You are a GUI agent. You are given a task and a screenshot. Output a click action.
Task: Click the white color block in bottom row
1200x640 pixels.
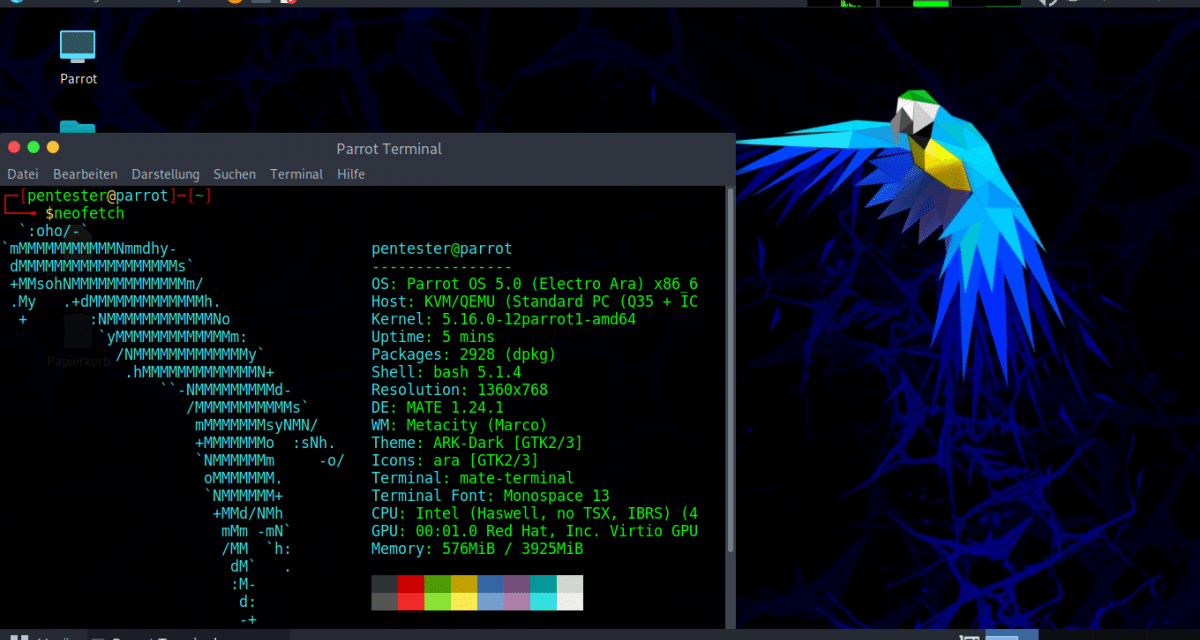coord(570,601)
